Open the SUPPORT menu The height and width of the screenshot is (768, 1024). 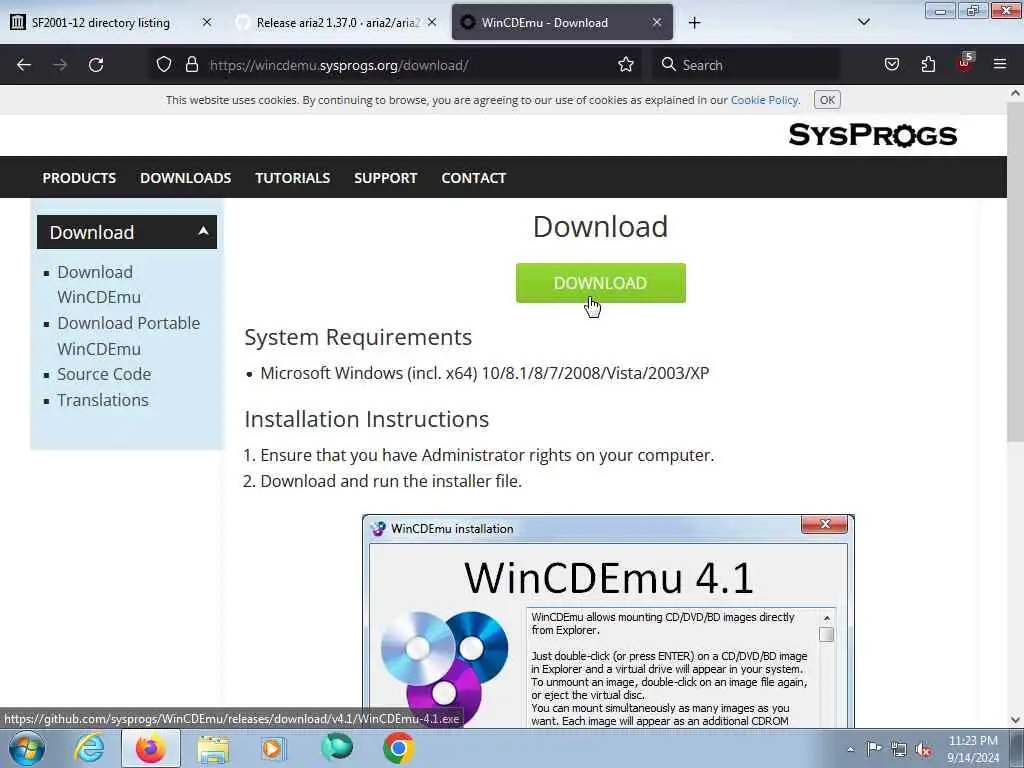tap(385, 178)
